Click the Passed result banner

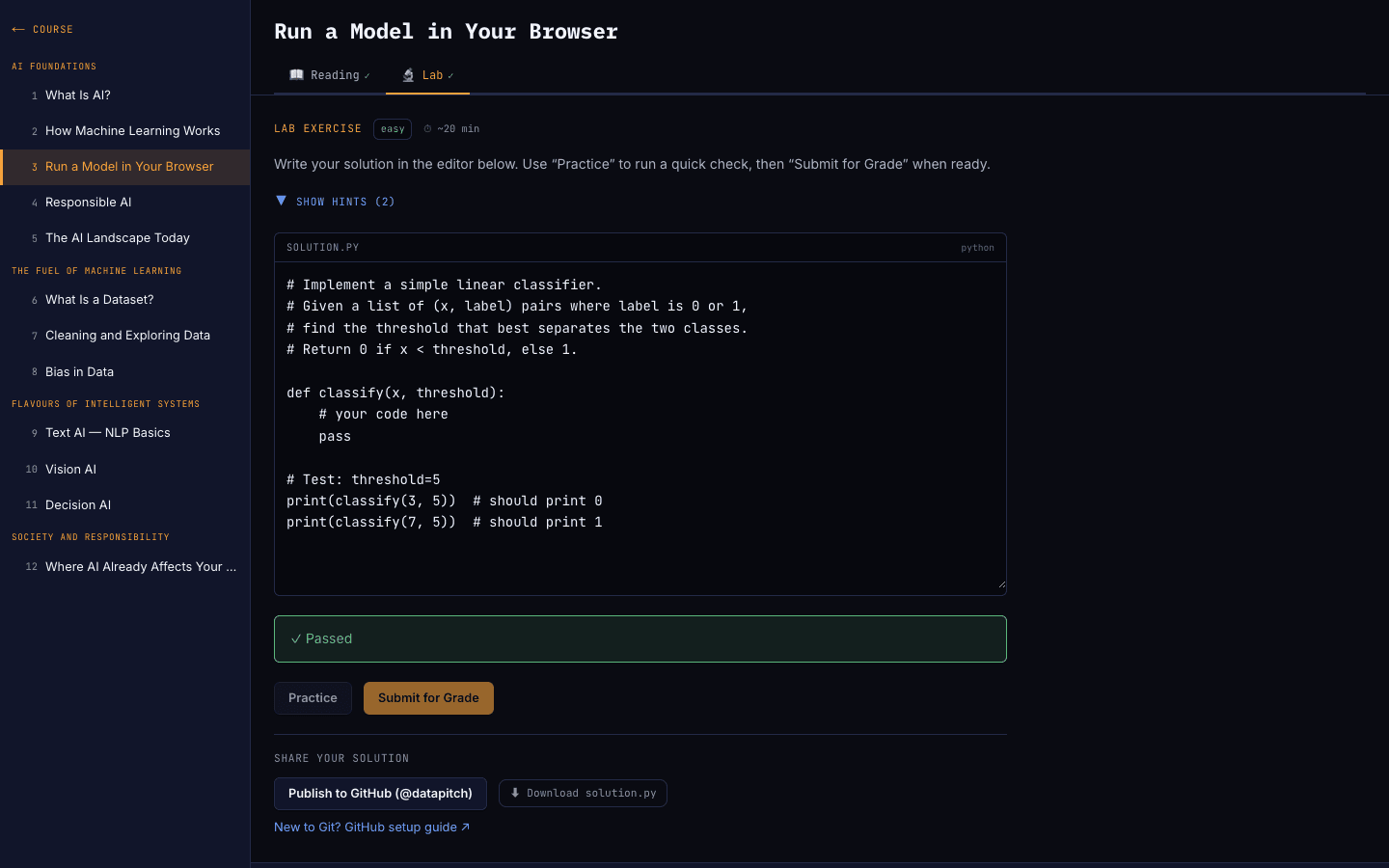(640, 639)
